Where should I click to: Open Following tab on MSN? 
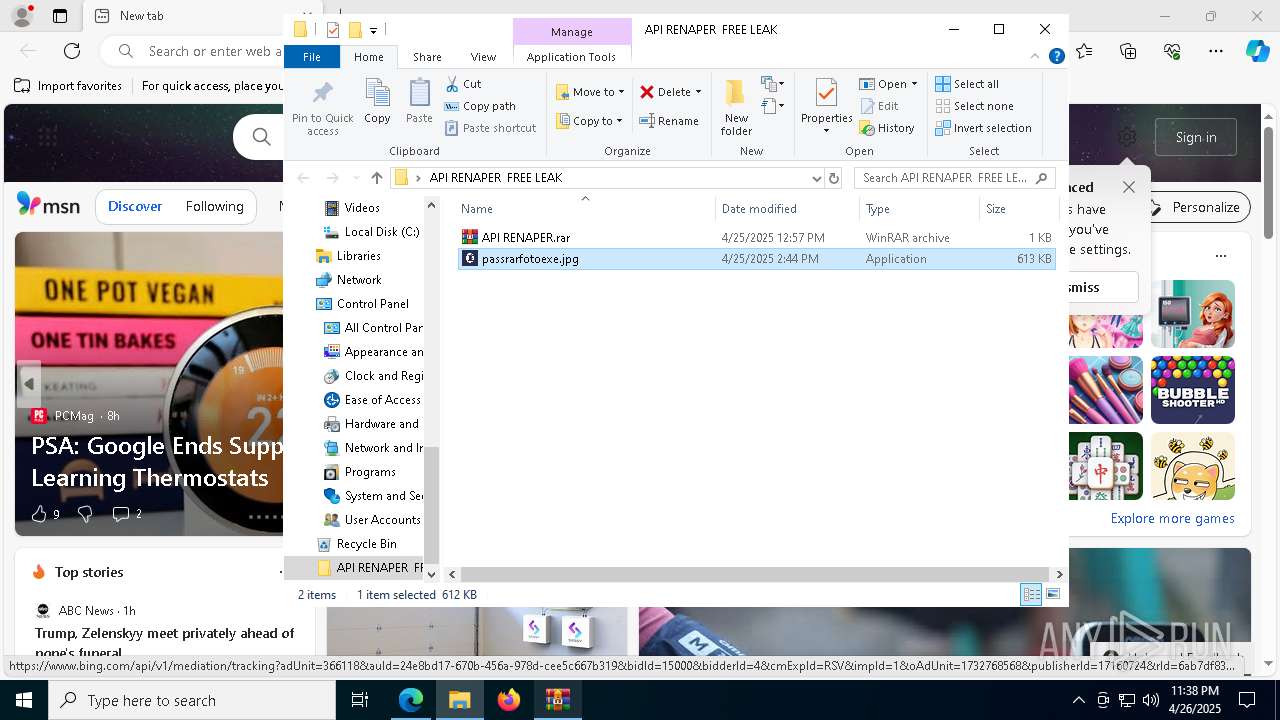pos(214,206)
